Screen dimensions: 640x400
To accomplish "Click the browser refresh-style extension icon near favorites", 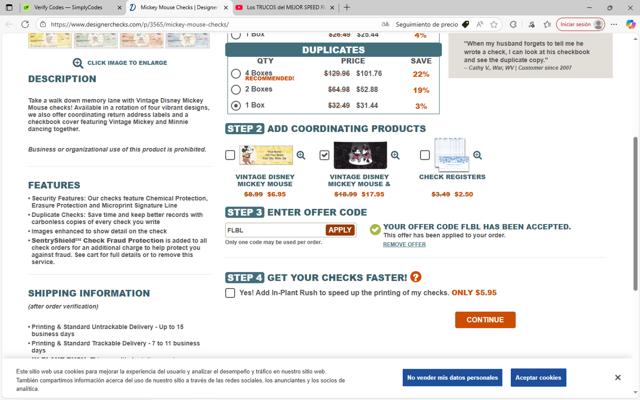I will (x=513, y=24).
